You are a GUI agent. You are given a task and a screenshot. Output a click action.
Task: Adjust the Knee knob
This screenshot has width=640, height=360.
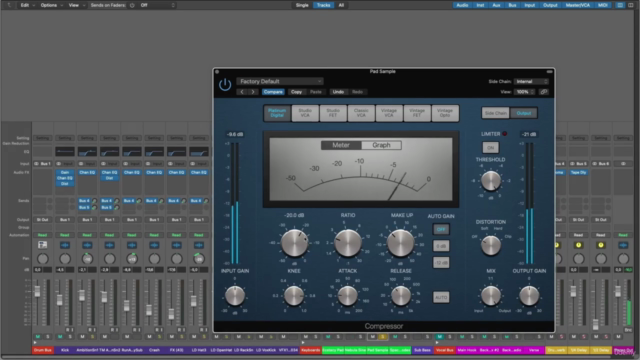(294, 296)
